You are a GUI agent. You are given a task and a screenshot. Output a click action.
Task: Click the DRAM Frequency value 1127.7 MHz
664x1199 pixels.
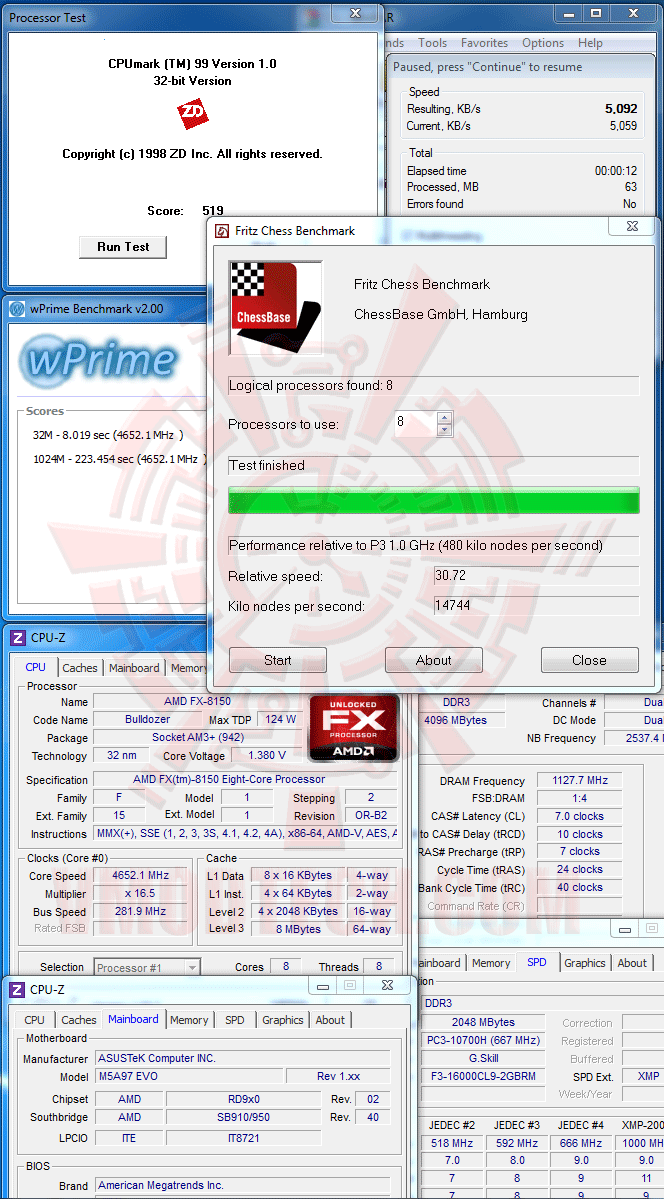579,781
